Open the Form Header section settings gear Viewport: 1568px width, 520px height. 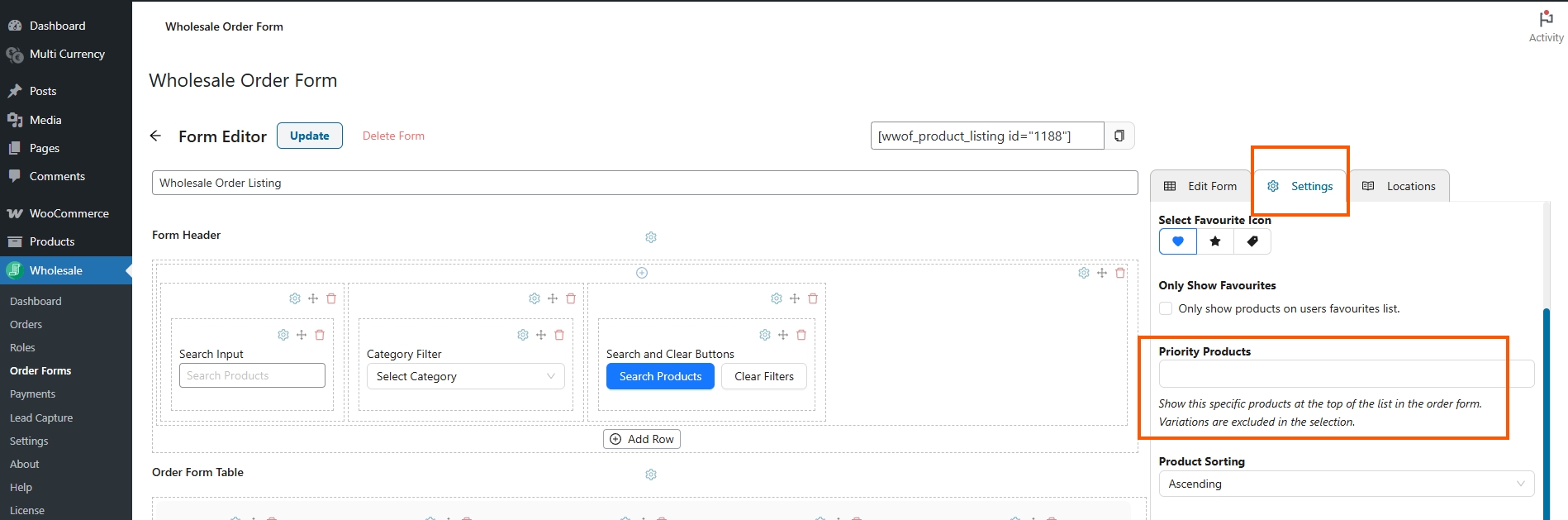[x=651, y=237]
